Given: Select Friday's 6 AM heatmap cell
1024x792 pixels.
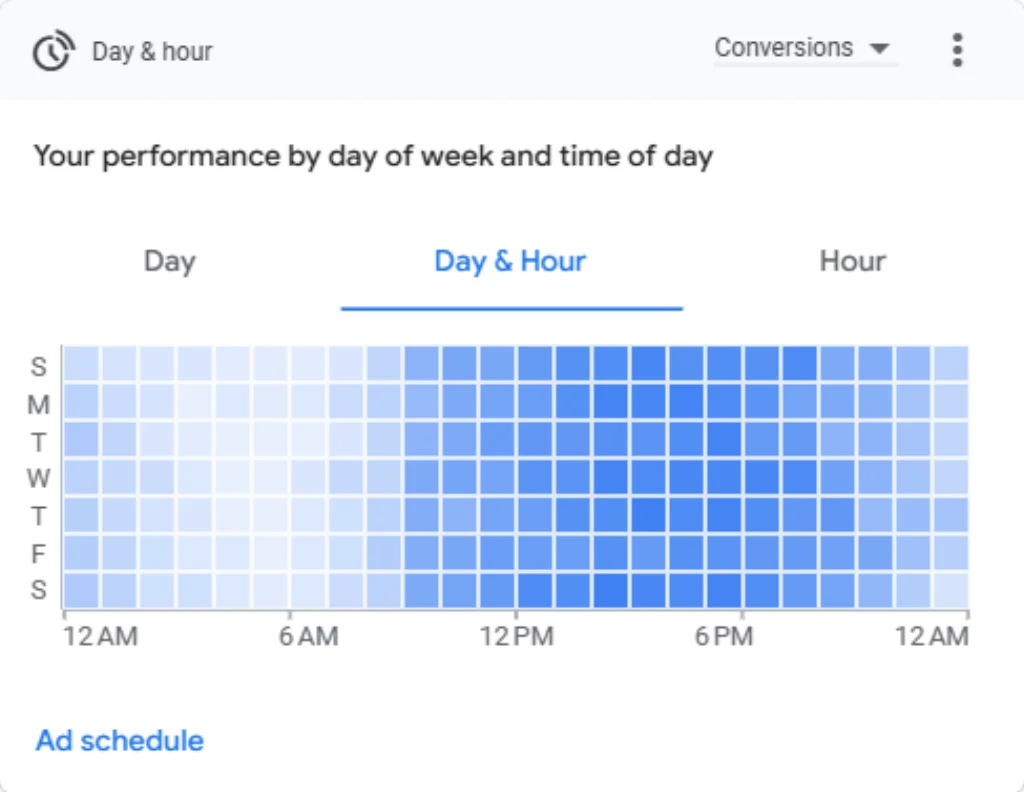Looking at the screenshot, I should [x=308, y=552].
